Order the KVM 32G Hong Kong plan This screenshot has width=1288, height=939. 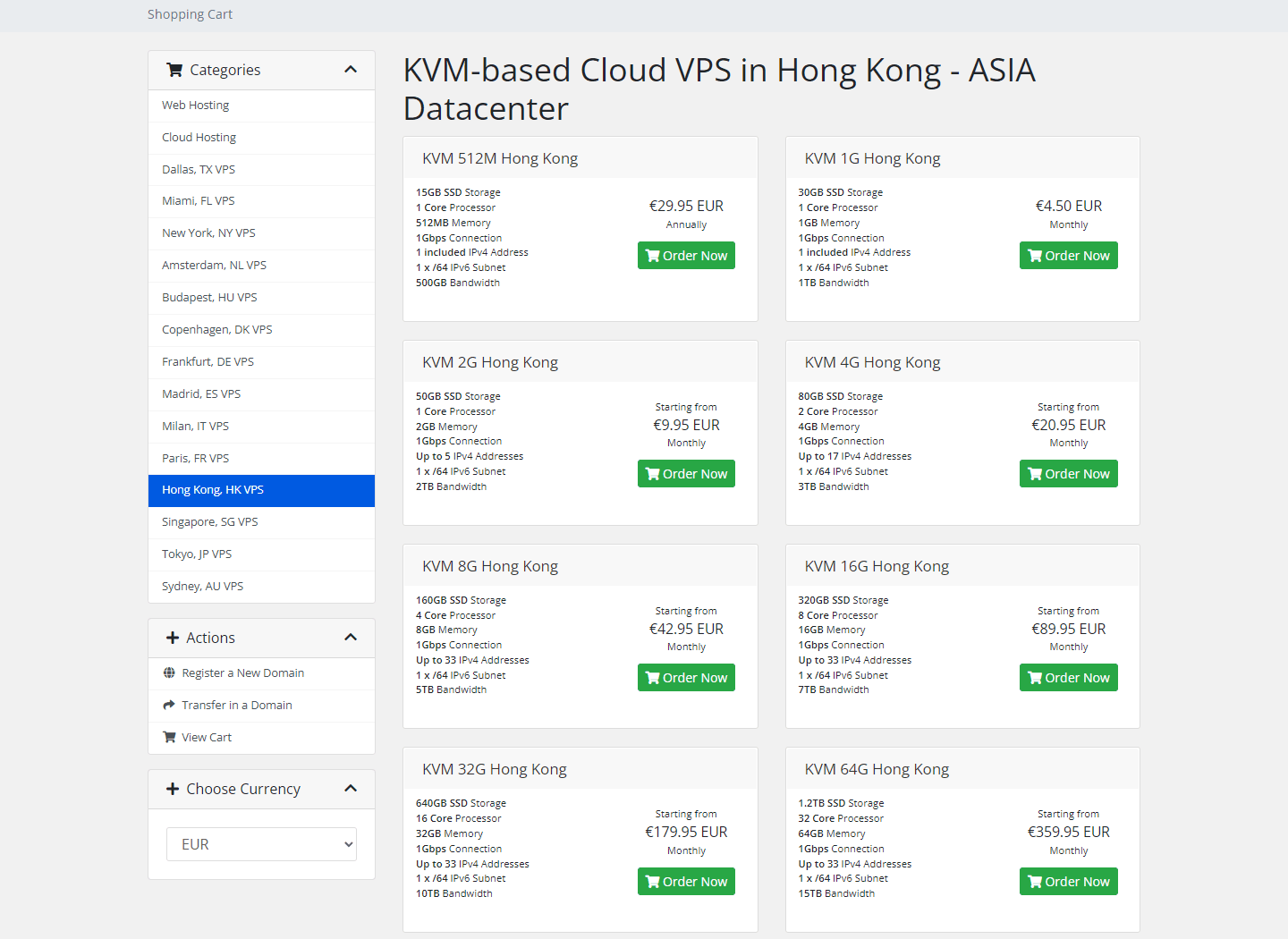coord(686,882)
